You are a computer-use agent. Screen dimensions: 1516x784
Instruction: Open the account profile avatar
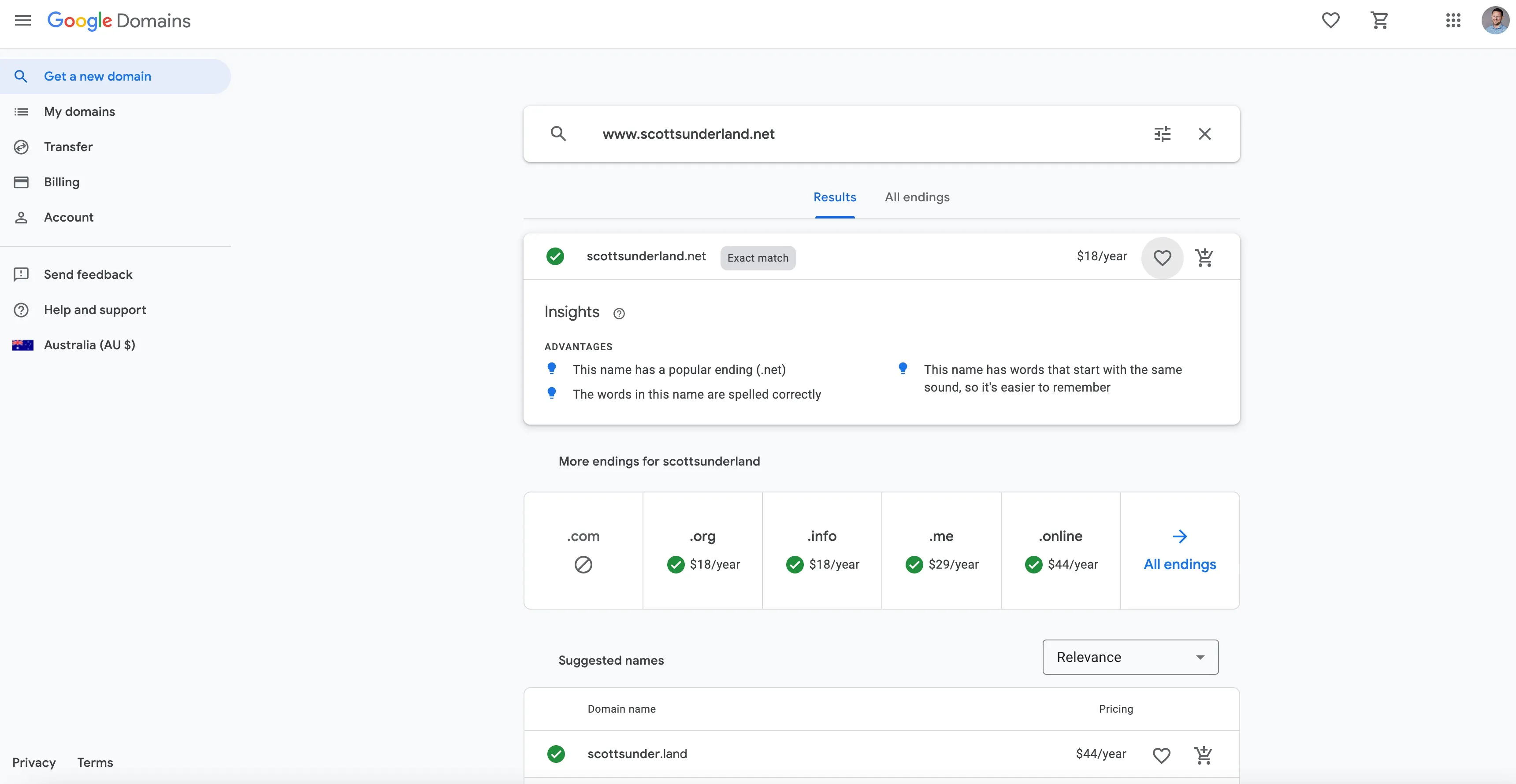tap(1495, 21)
